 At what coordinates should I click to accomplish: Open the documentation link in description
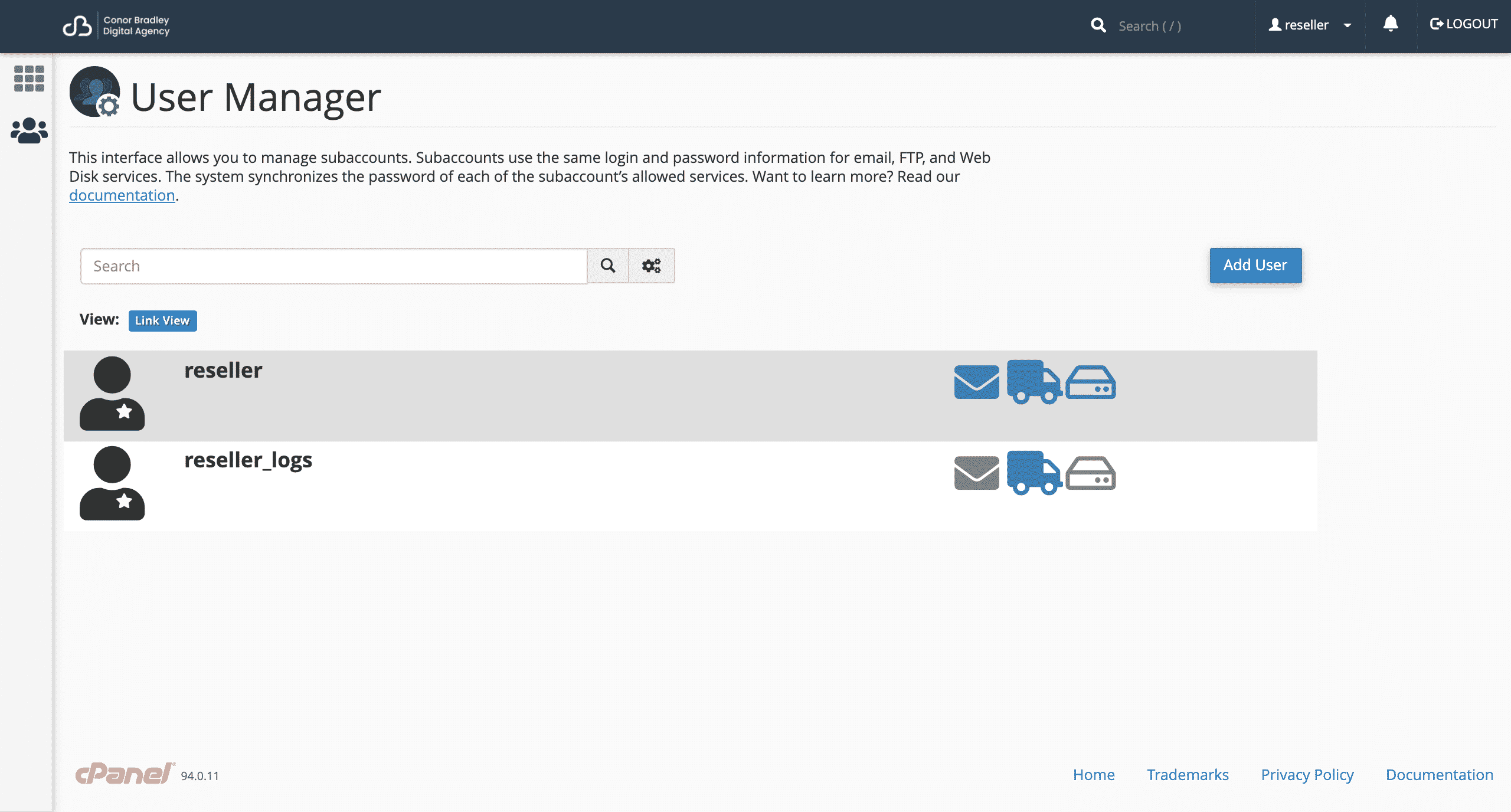tap(122, 195)
